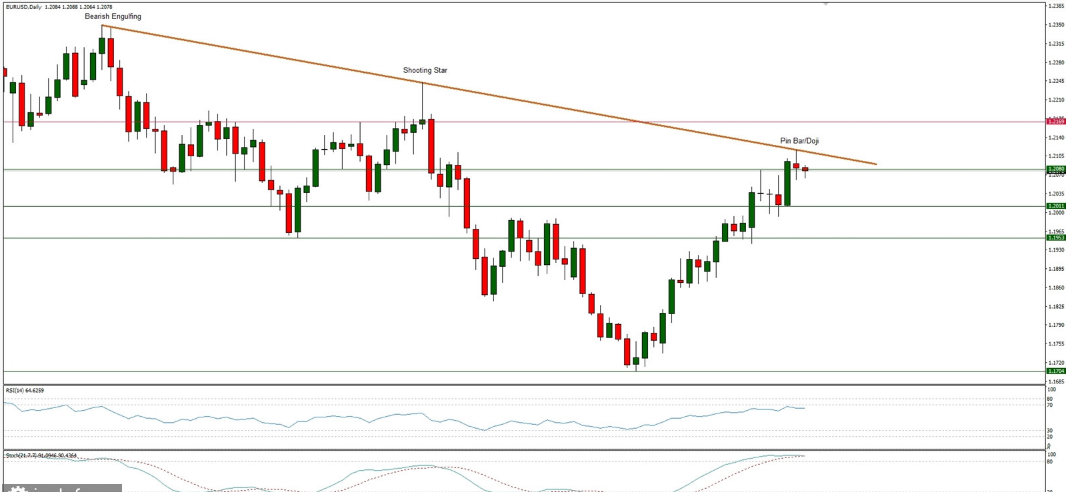Click the lowest candlestick near 1.1704 support
Image resolution: width=1066 pixels, height=492 pixels.
pyautogui.click(x=635, y=361)
